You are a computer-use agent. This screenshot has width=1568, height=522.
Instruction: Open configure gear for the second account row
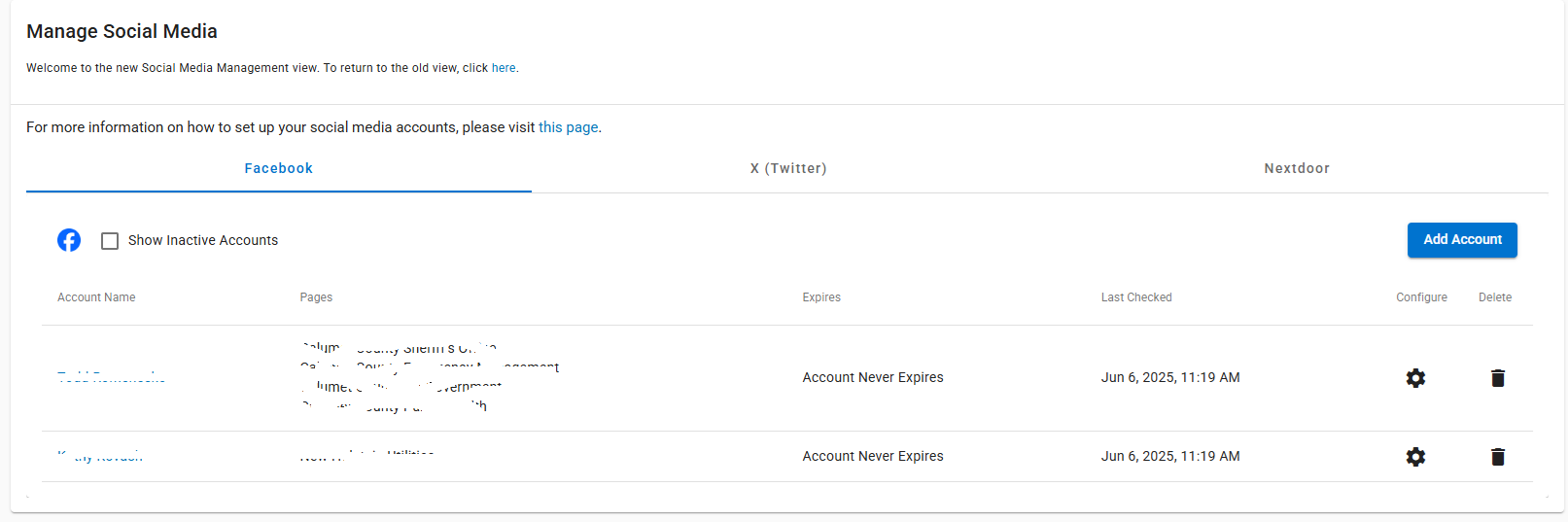point(1415,457)
